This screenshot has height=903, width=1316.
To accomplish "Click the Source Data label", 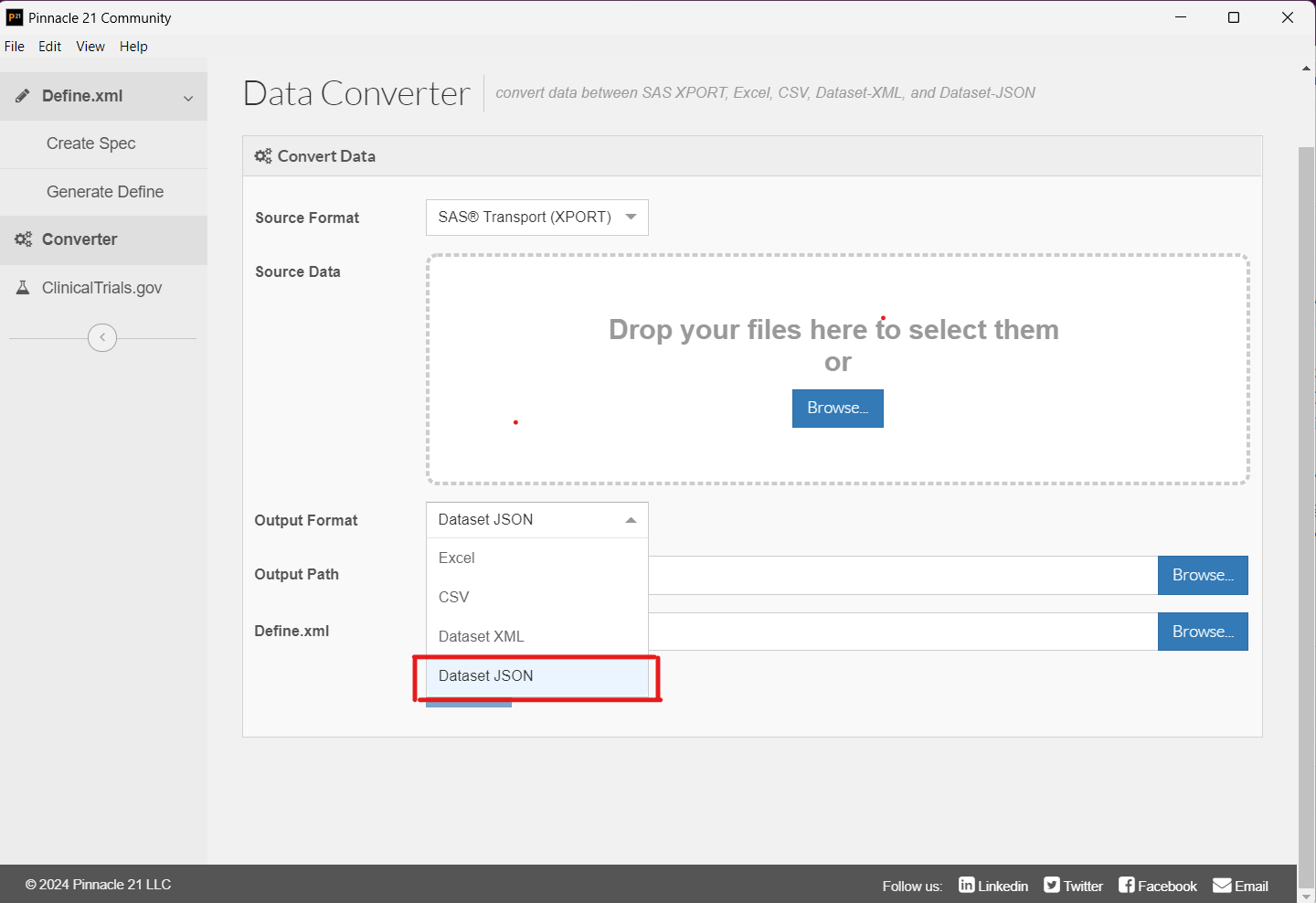I will point(298,271).
